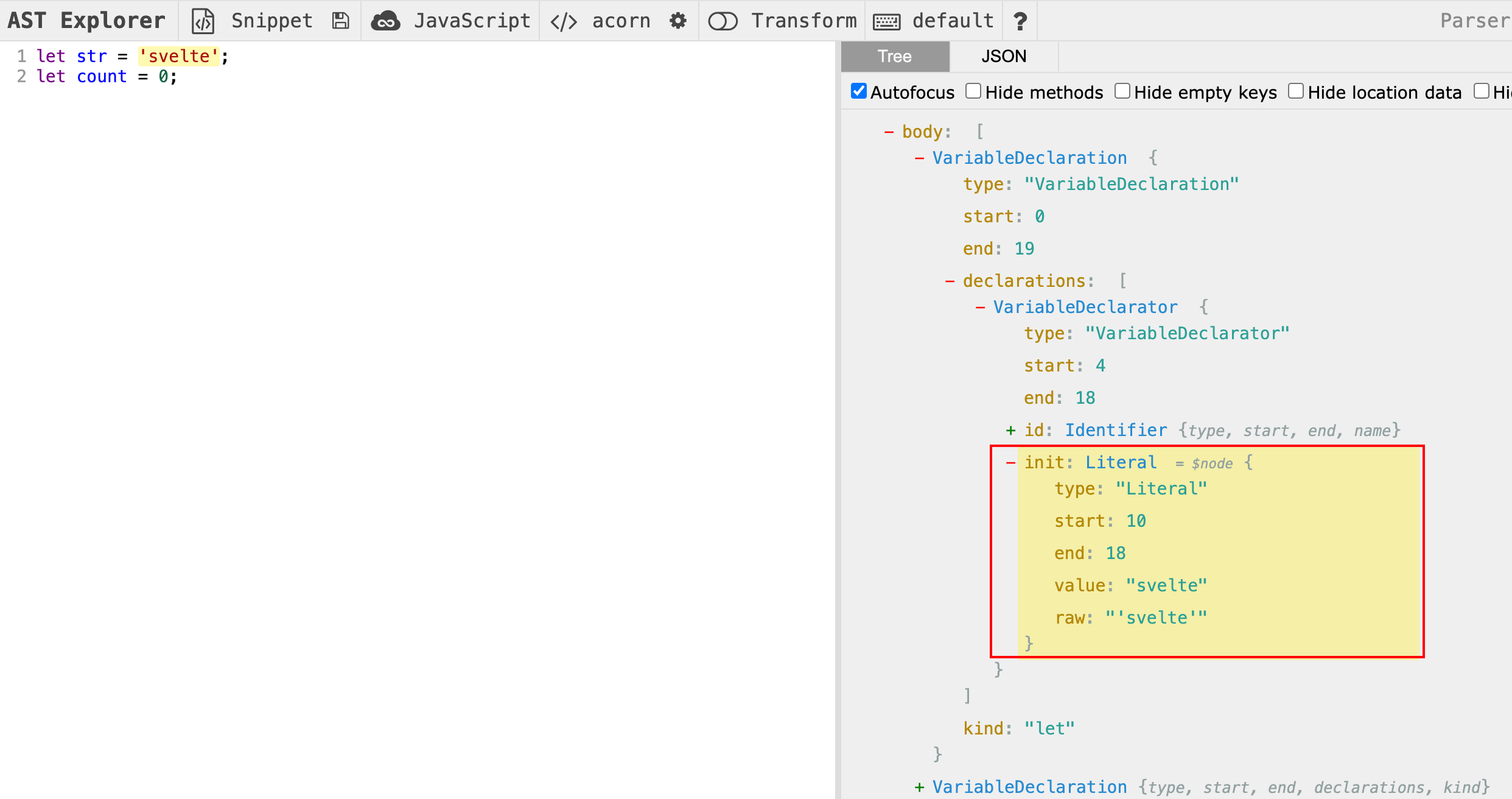
Task: Click the save floppy disk icon
Action: (x=340, y=21)
